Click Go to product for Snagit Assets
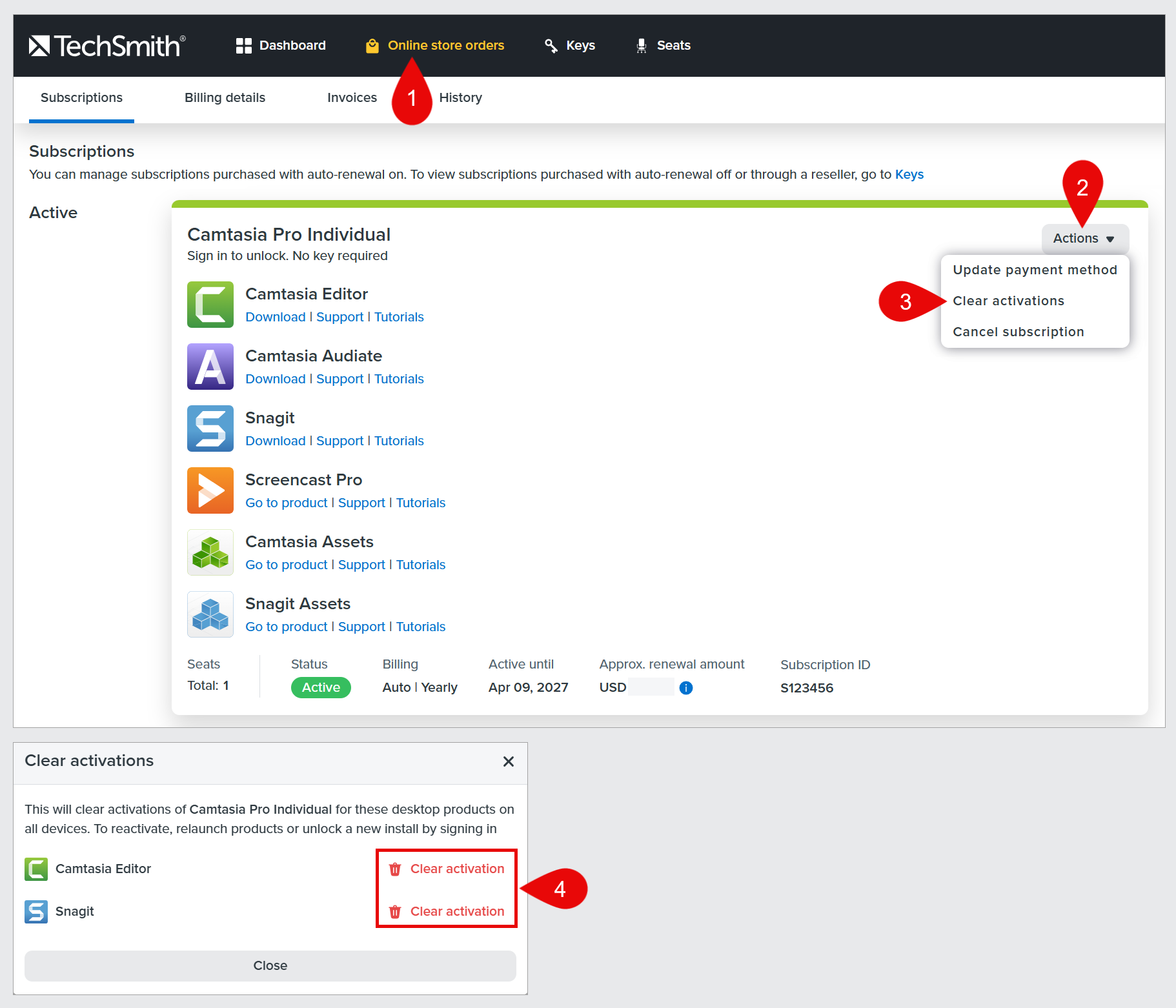This screenshot has height=1008, width=1176. (287, 627)
